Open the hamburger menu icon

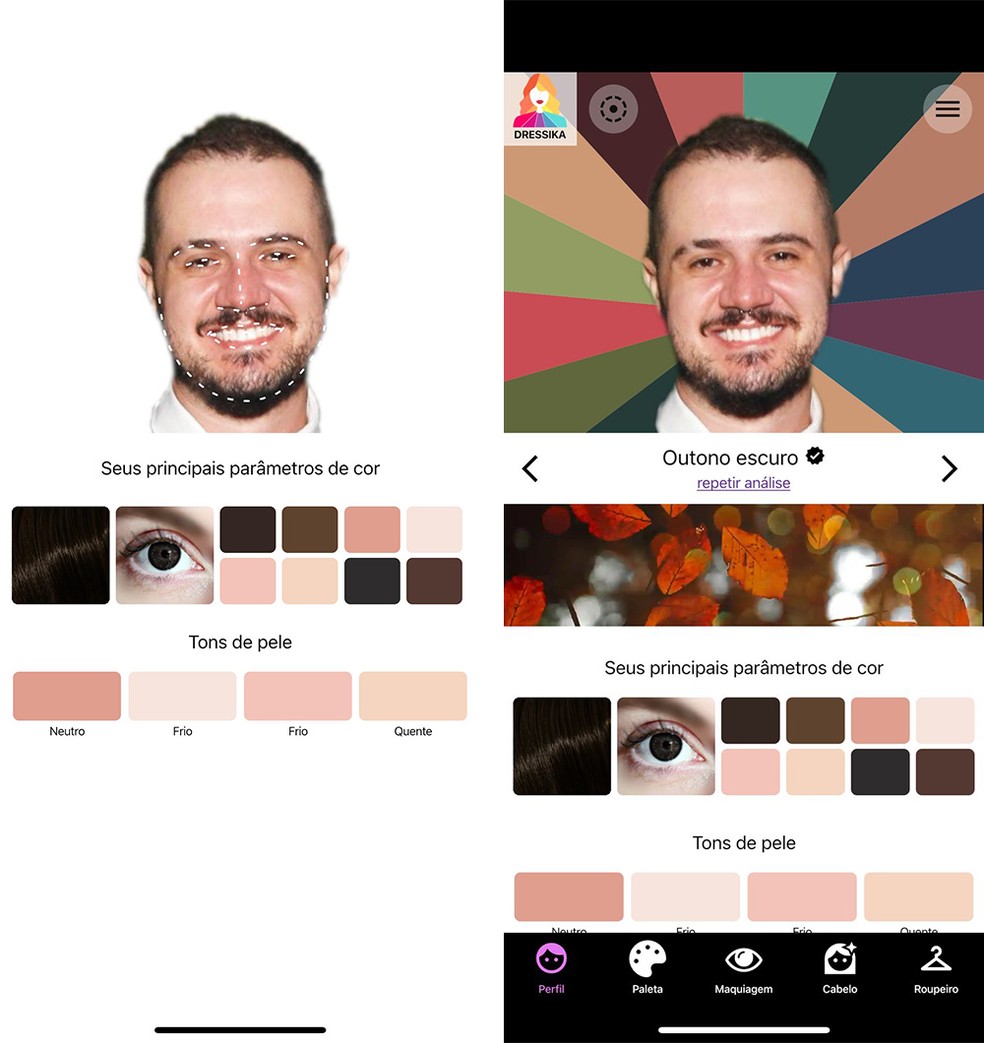coord(947,109)
